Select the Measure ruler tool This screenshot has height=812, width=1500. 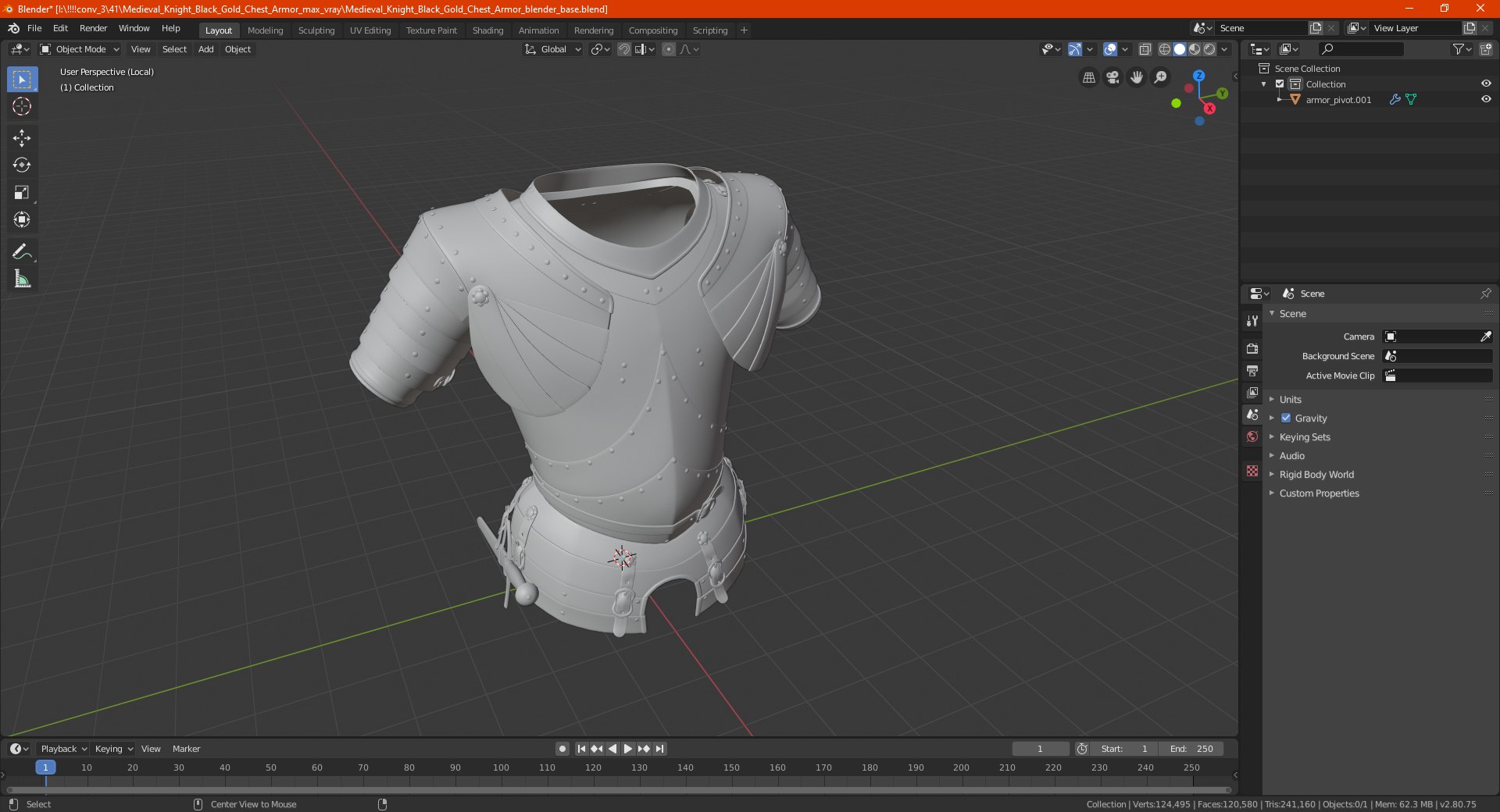(22, 279)
